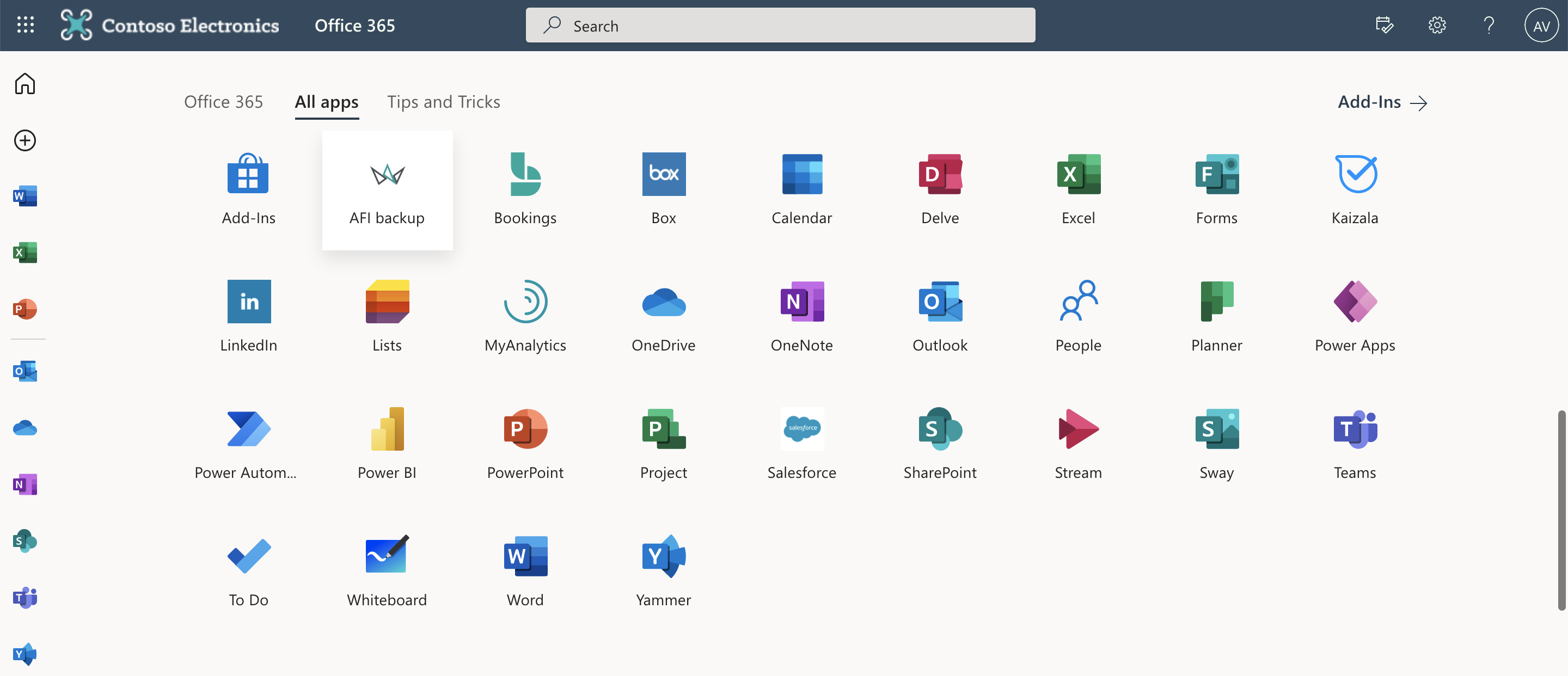This screenshot has width=1568, height=676.
Task: Launch OneNote from the apps grid
Action: pyautogui.click(x=801, y=316)
